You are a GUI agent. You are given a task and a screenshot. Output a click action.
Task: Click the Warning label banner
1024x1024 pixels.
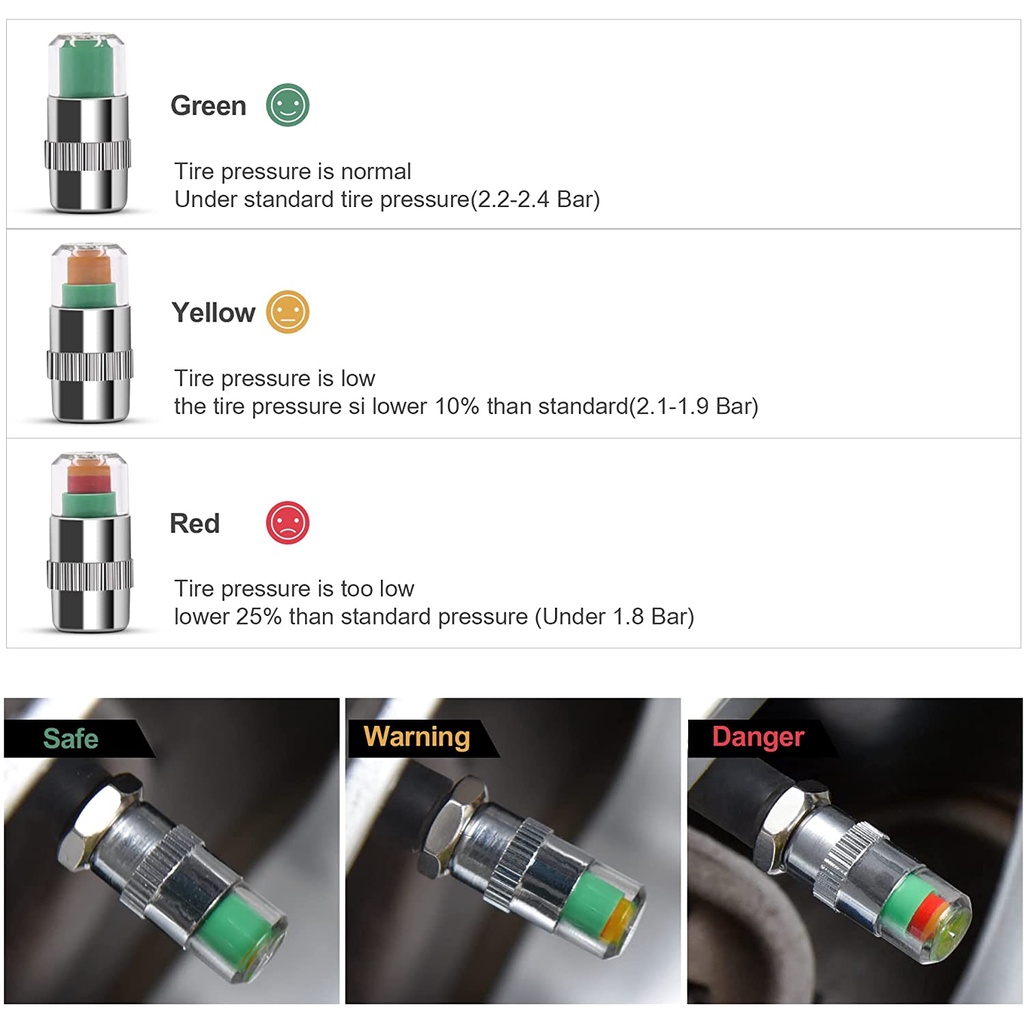pos(423,738)
